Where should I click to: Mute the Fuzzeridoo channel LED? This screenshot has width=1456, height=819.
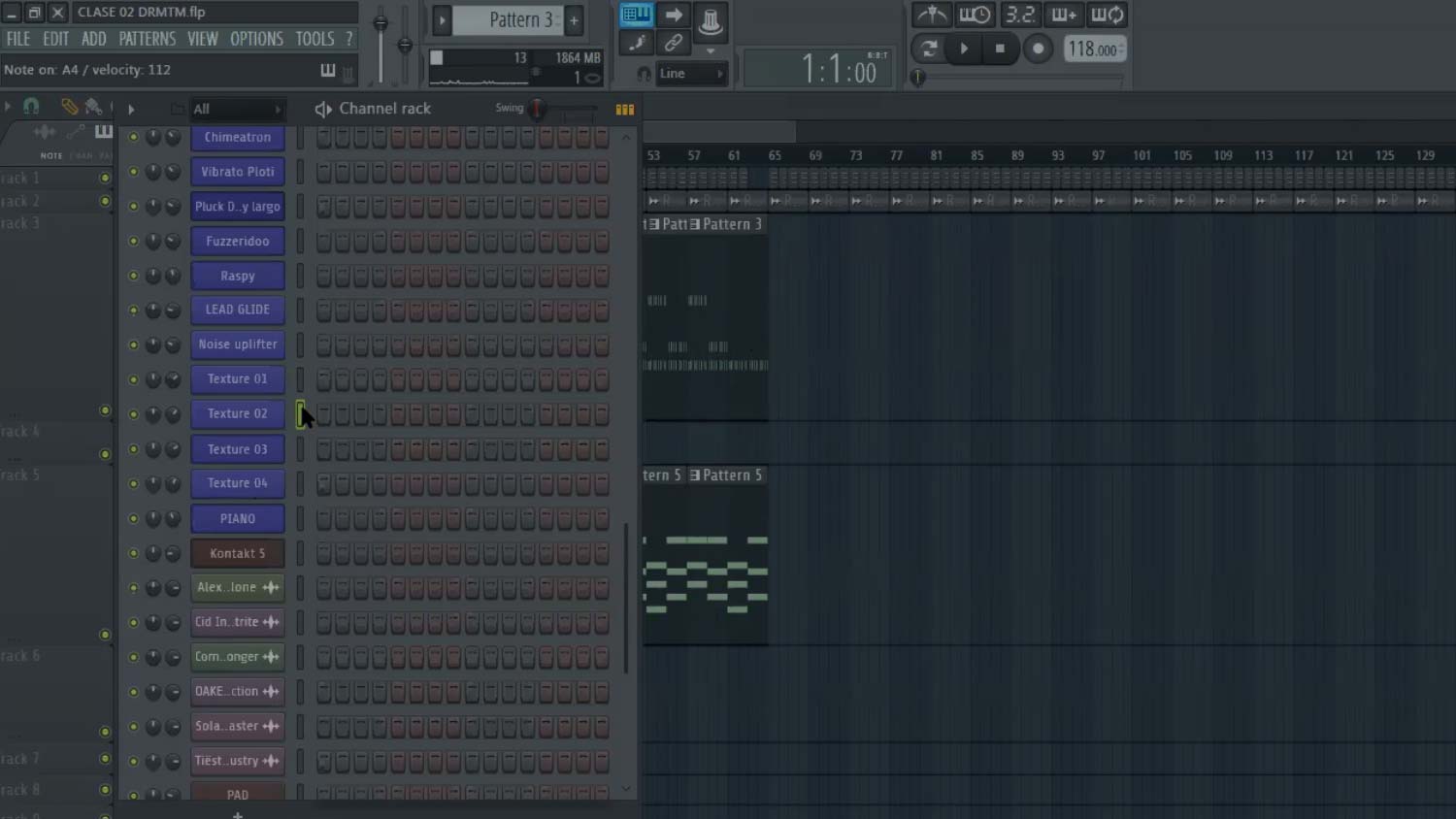coord(134,241)
